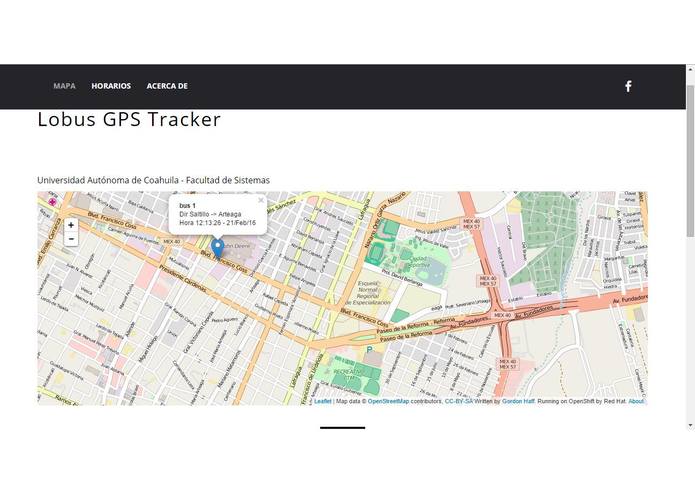The image size is (695, 494).
Task: Click the 'bus 1' popup title
Action: click(x=187, y=206)
